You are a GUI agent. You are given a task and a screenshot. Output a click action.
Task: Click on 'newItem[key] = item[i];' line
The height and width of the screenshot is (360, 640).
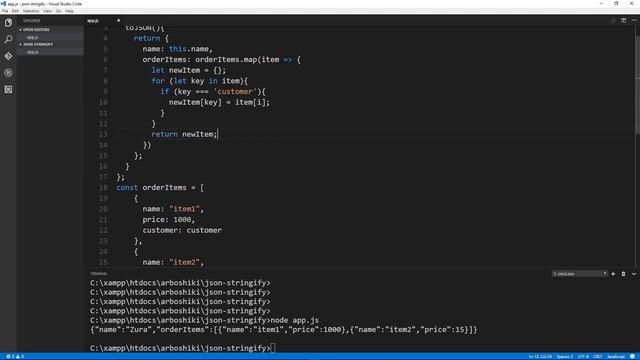click(x=219, y=102)
